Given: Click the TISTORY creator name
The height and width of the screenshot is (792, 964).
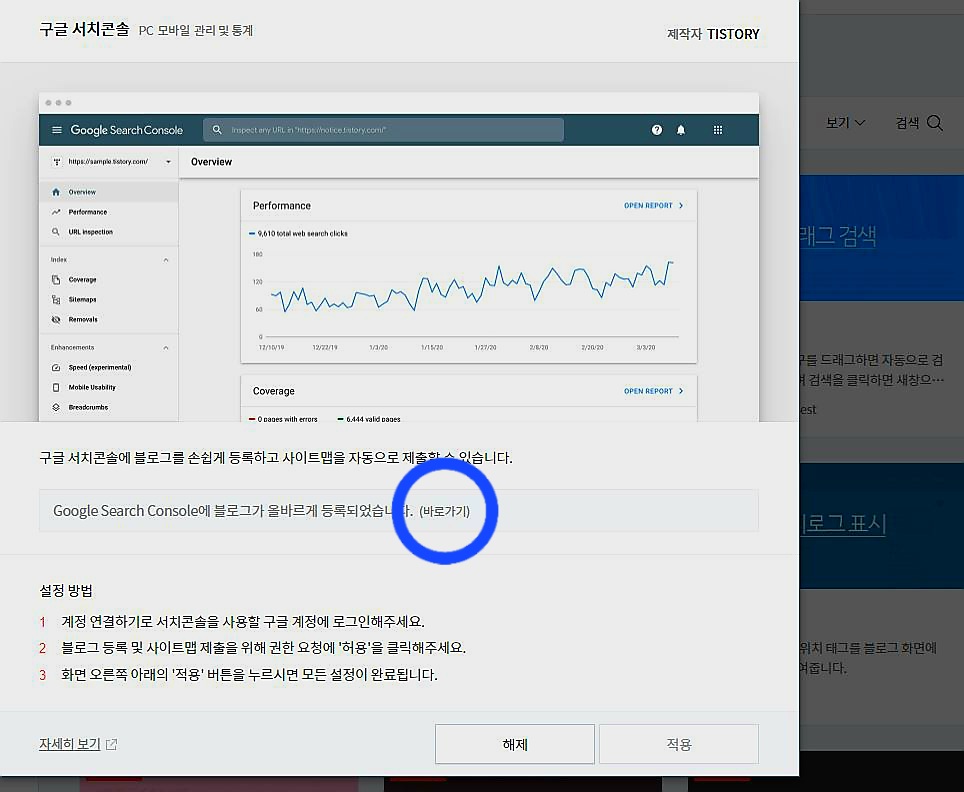Looking at the screenshot, I should tap(733, 34).
